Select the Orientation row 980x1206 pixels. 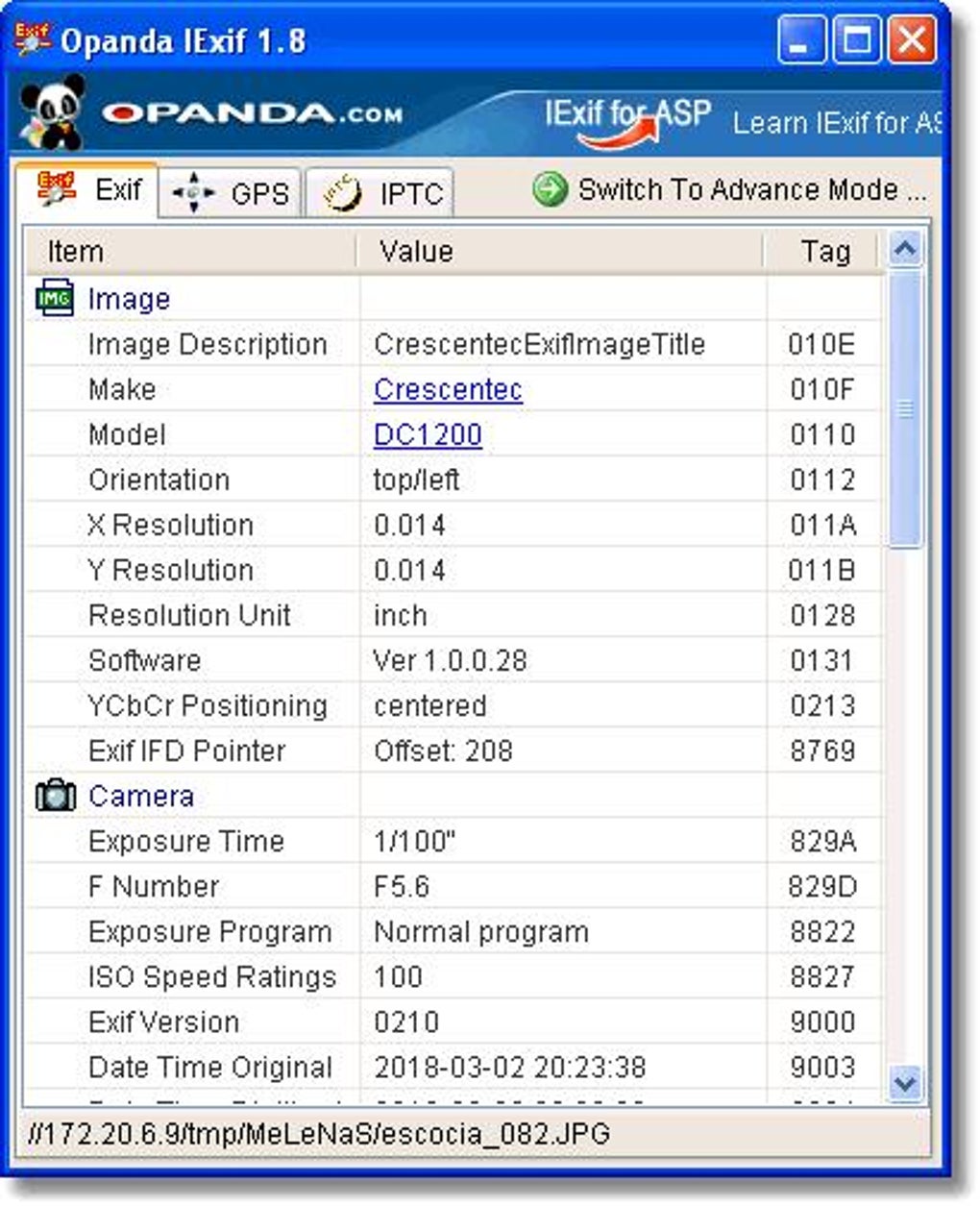pyautogui.click(x=453, y=480)
